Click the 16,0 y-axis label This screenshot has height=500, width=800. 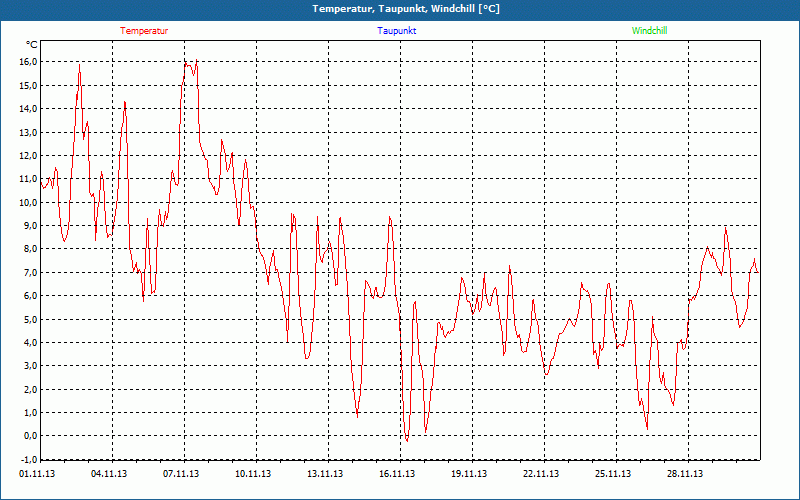[28, 62]
